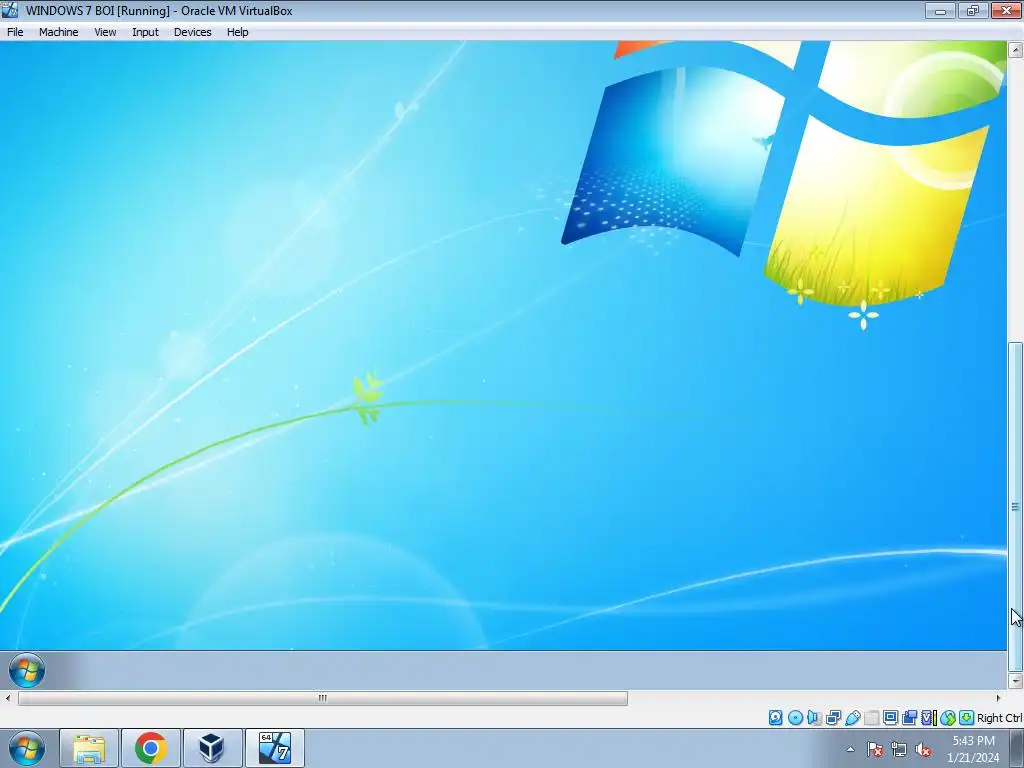1024x768 pixels.
Task: Click the shared folders status icon
Action: click(x=871, y=718)
